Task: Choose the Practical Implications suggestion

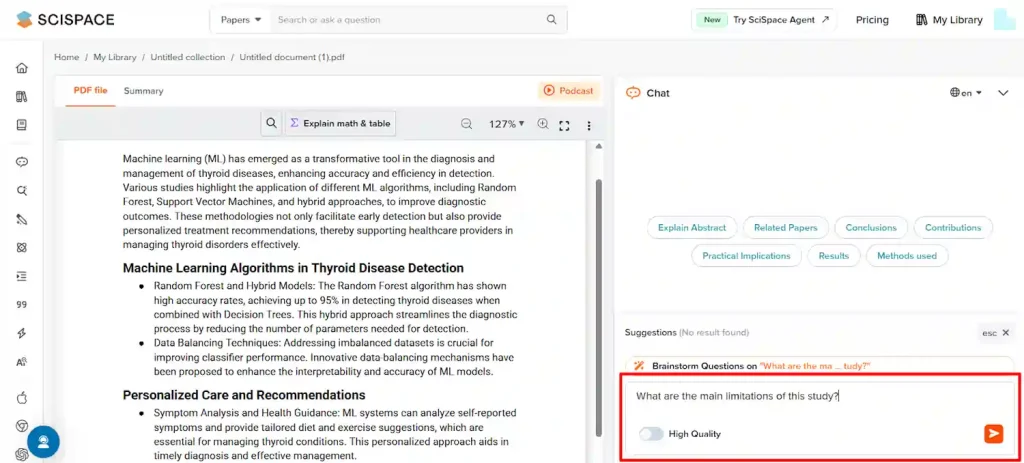Action: (x=746, y=256)
